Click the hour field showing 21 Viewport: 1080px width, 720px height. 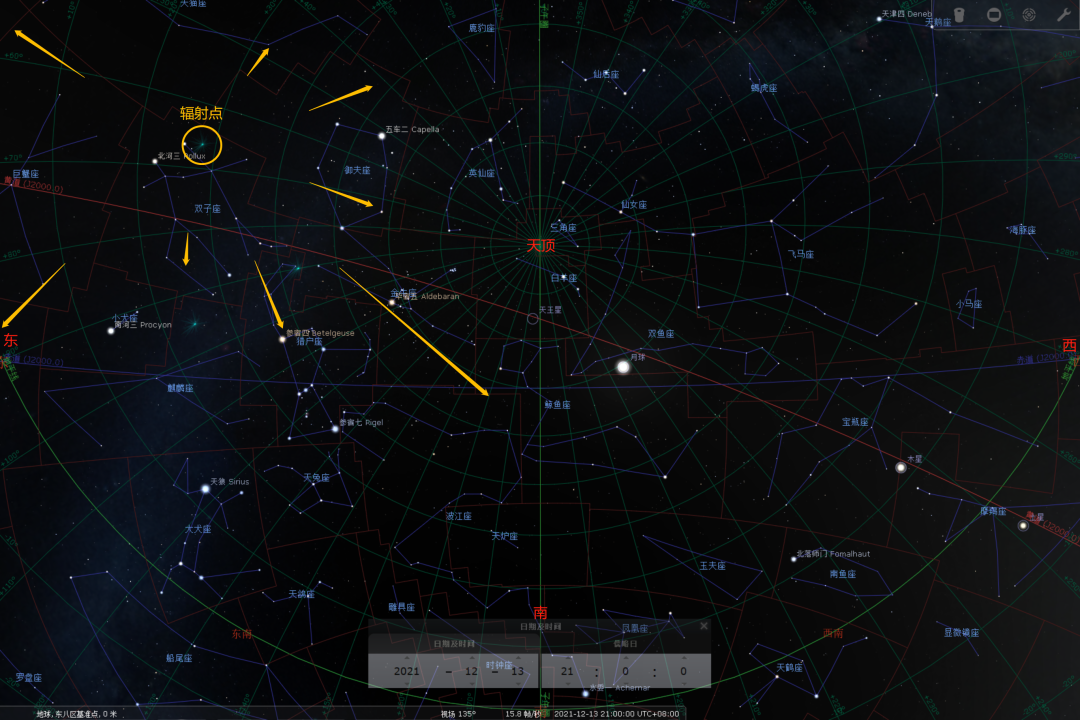pos(567,671)
